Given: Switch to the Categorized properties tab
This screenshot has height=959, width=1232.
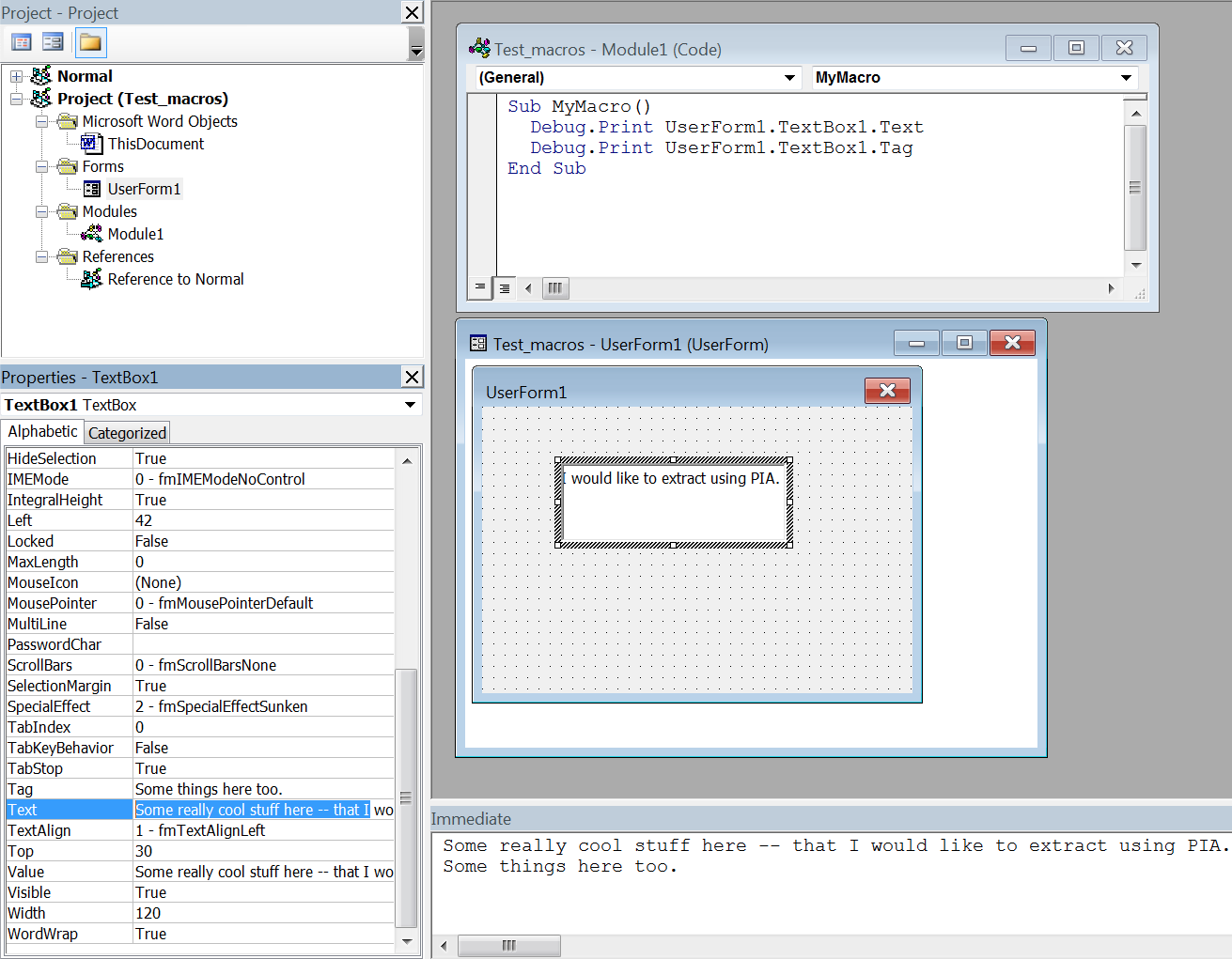Looking at the screenshot, I should [127, 432].
